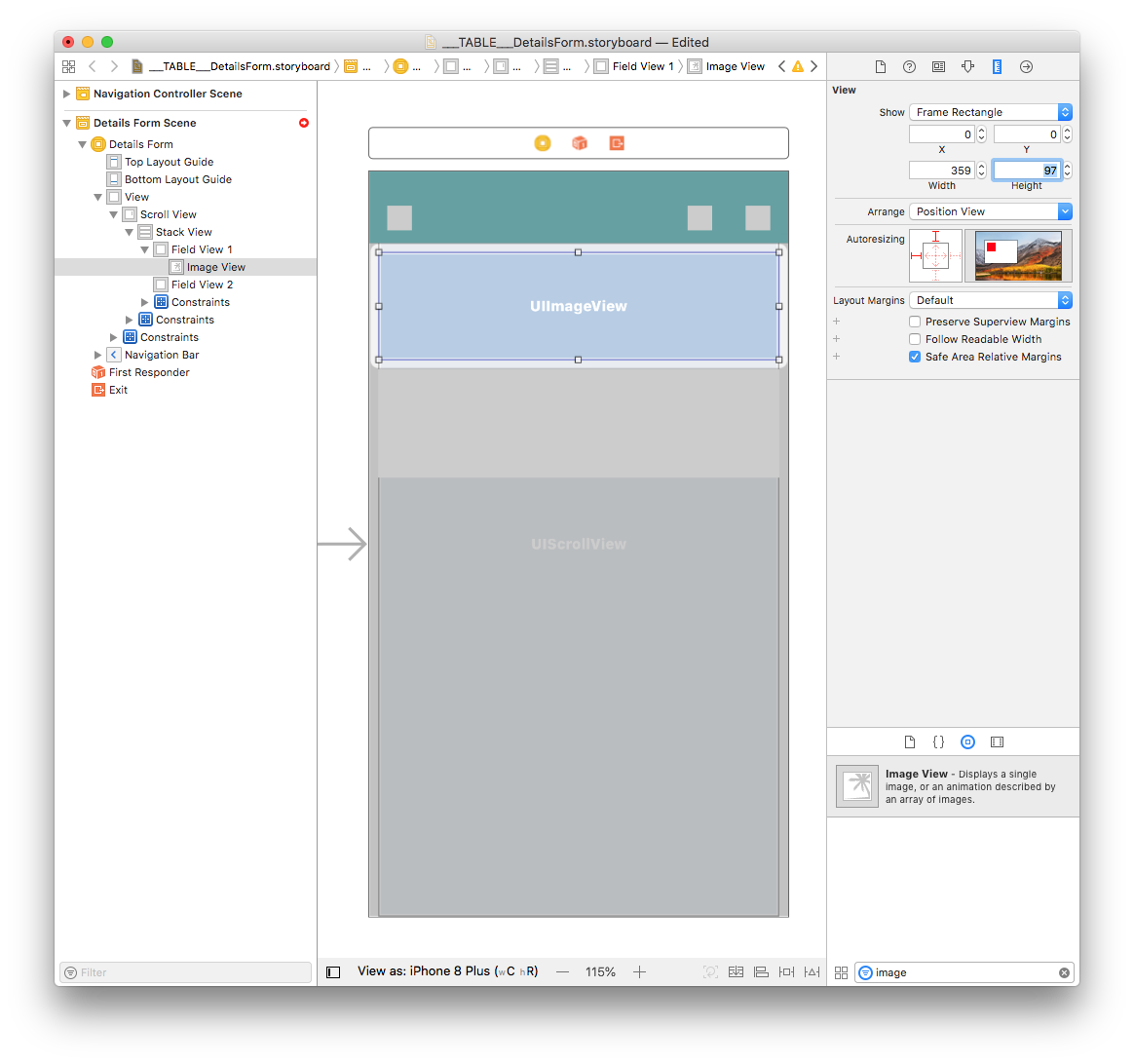Collapse Field View 1 node

pyautogui.click(x=144, y=249)
